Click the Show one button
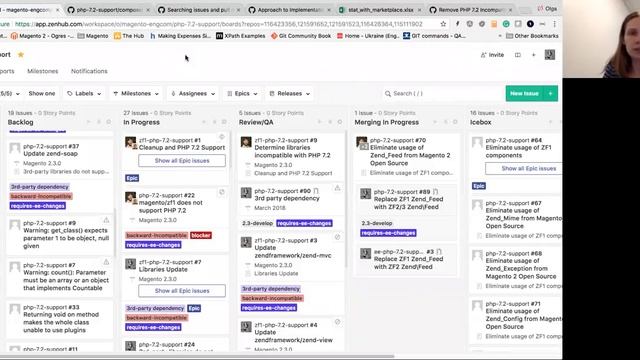640x360 pixels. point(42,93)
